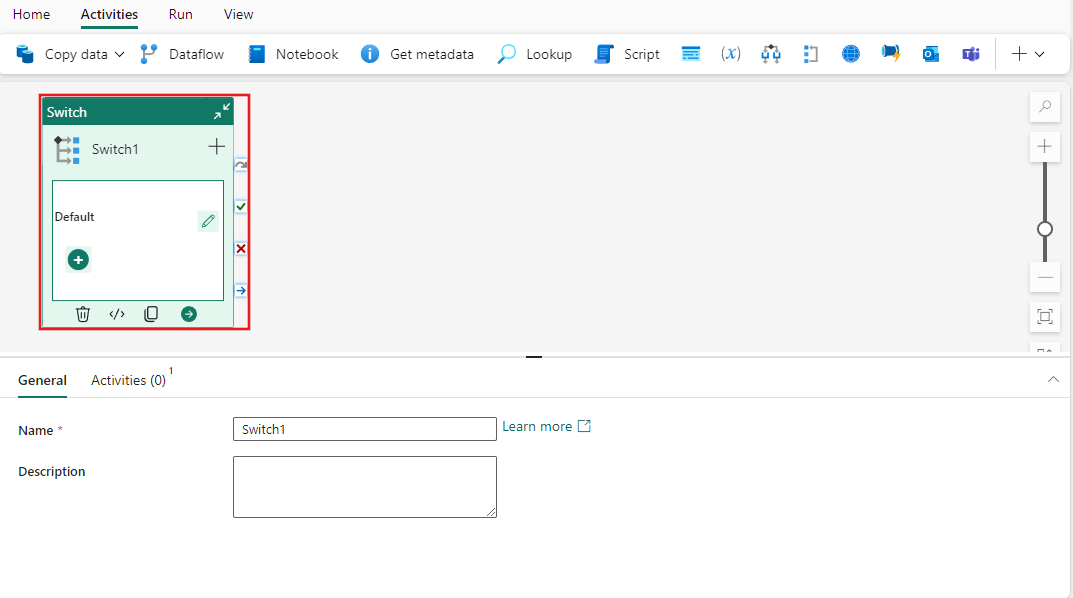Add a new case with the green plus button

tap(77, 259)
